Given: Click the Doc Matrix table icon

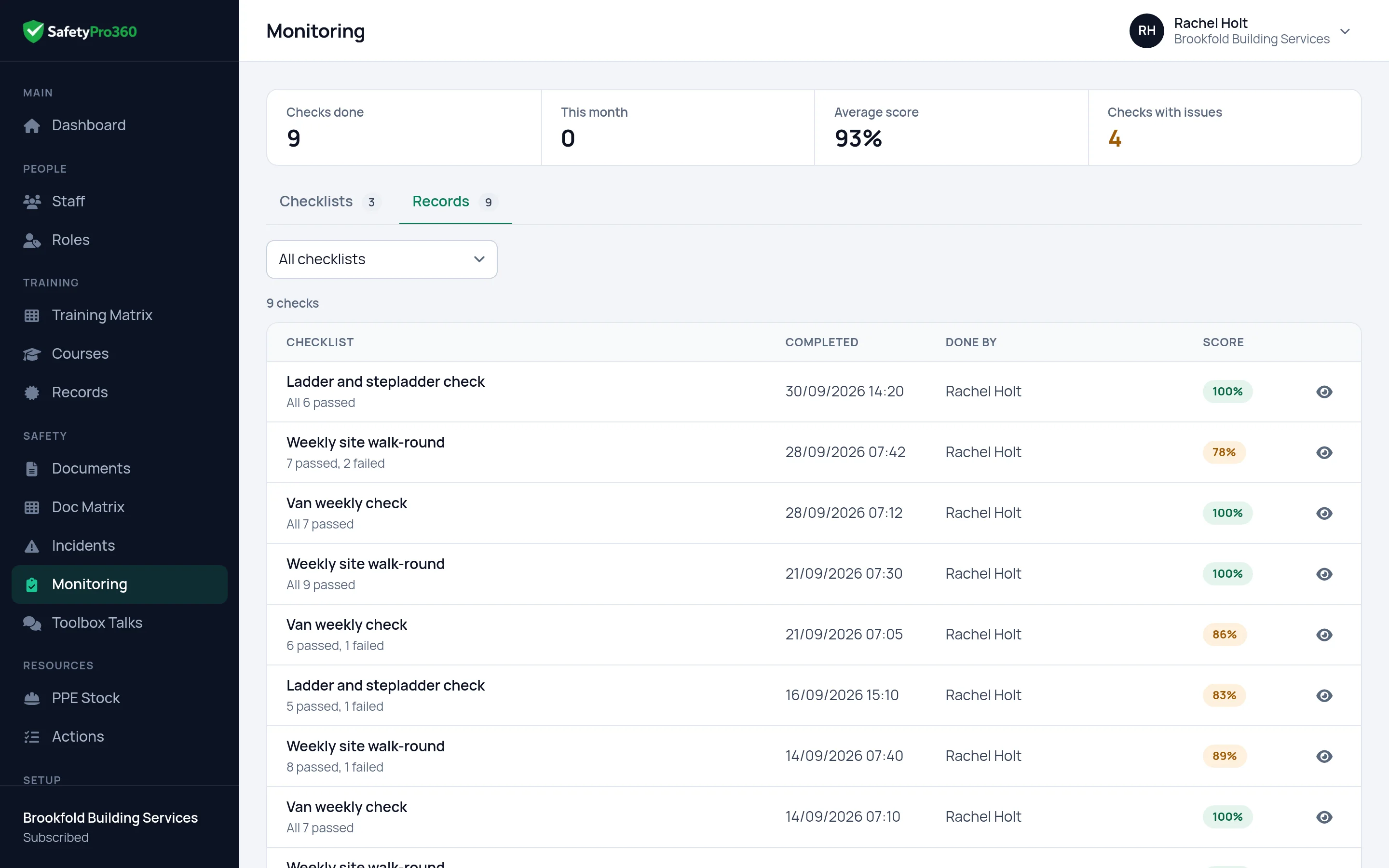Looking at the screenshot, I should (x=32, y=507).
